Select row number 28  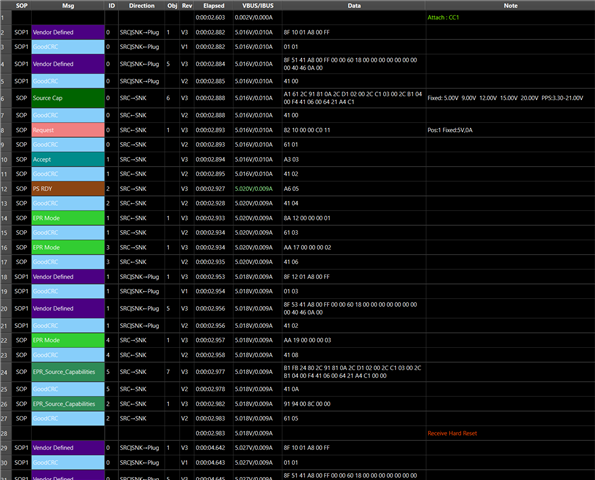pos(4,433)
